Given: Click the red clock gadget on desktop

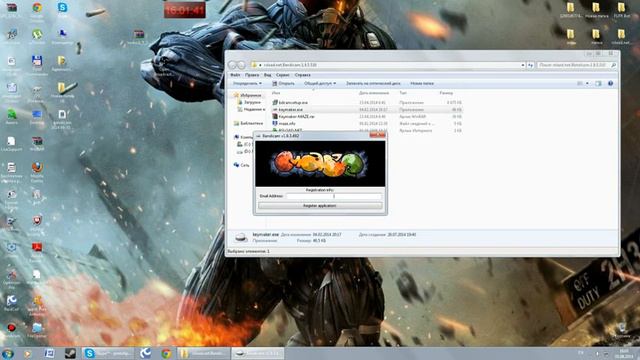Looking at the screenshot, I should tap(184, 10).
